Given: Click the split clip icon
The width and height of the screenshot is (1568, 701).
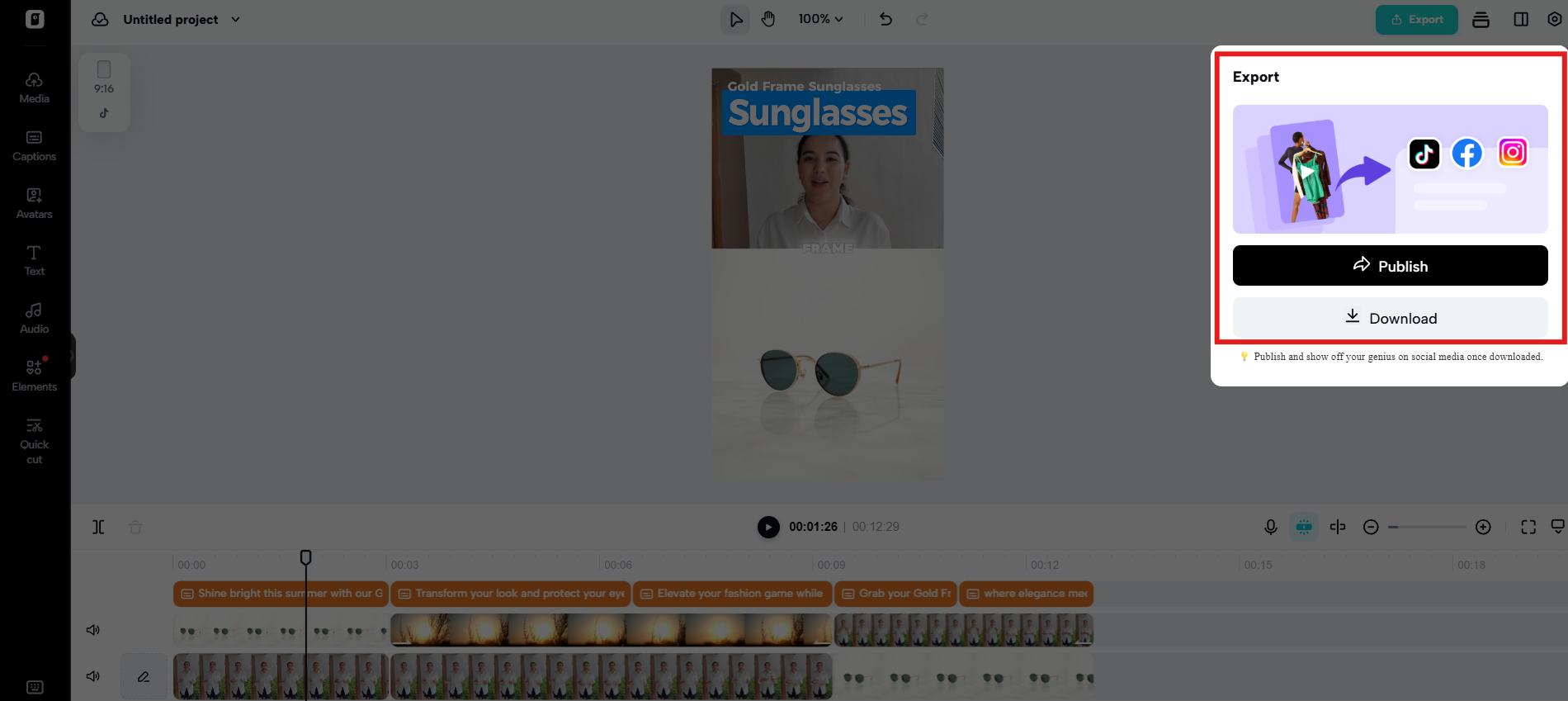Looking at the screenshot, I should [98, 527].
